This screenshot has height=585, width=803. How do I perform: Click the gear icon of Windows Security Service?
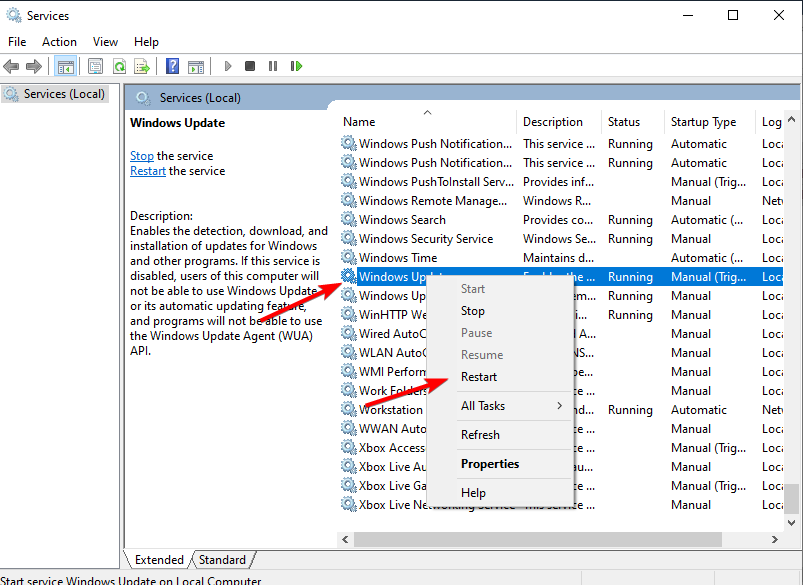(349, 238)
